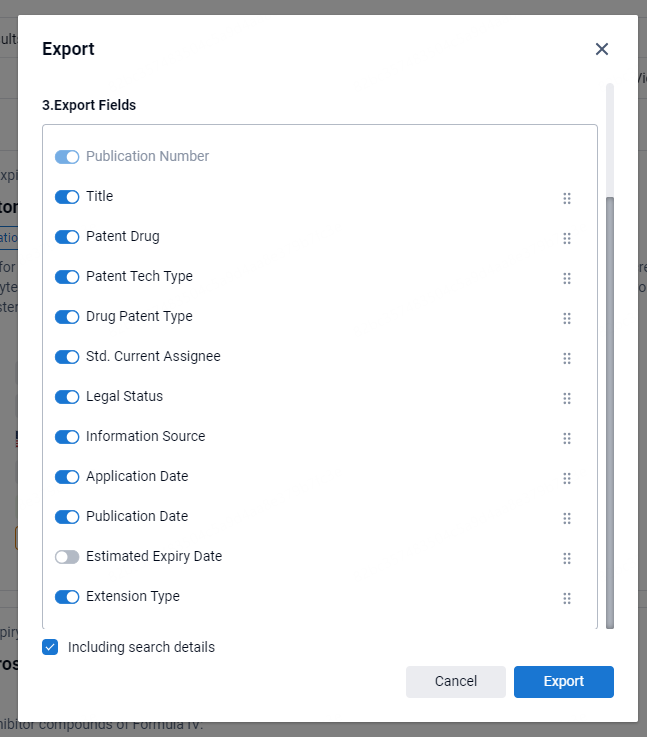Toggle off the Publication Date field
647x737 pixels.
click(67, 517)
